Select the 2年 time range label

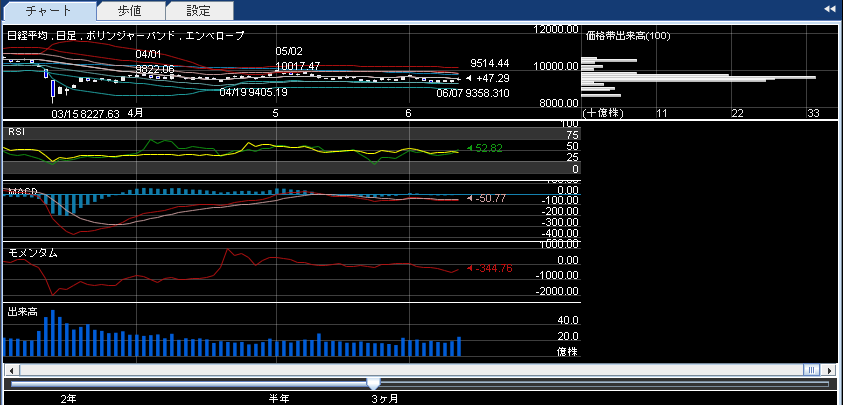point(68,398)
